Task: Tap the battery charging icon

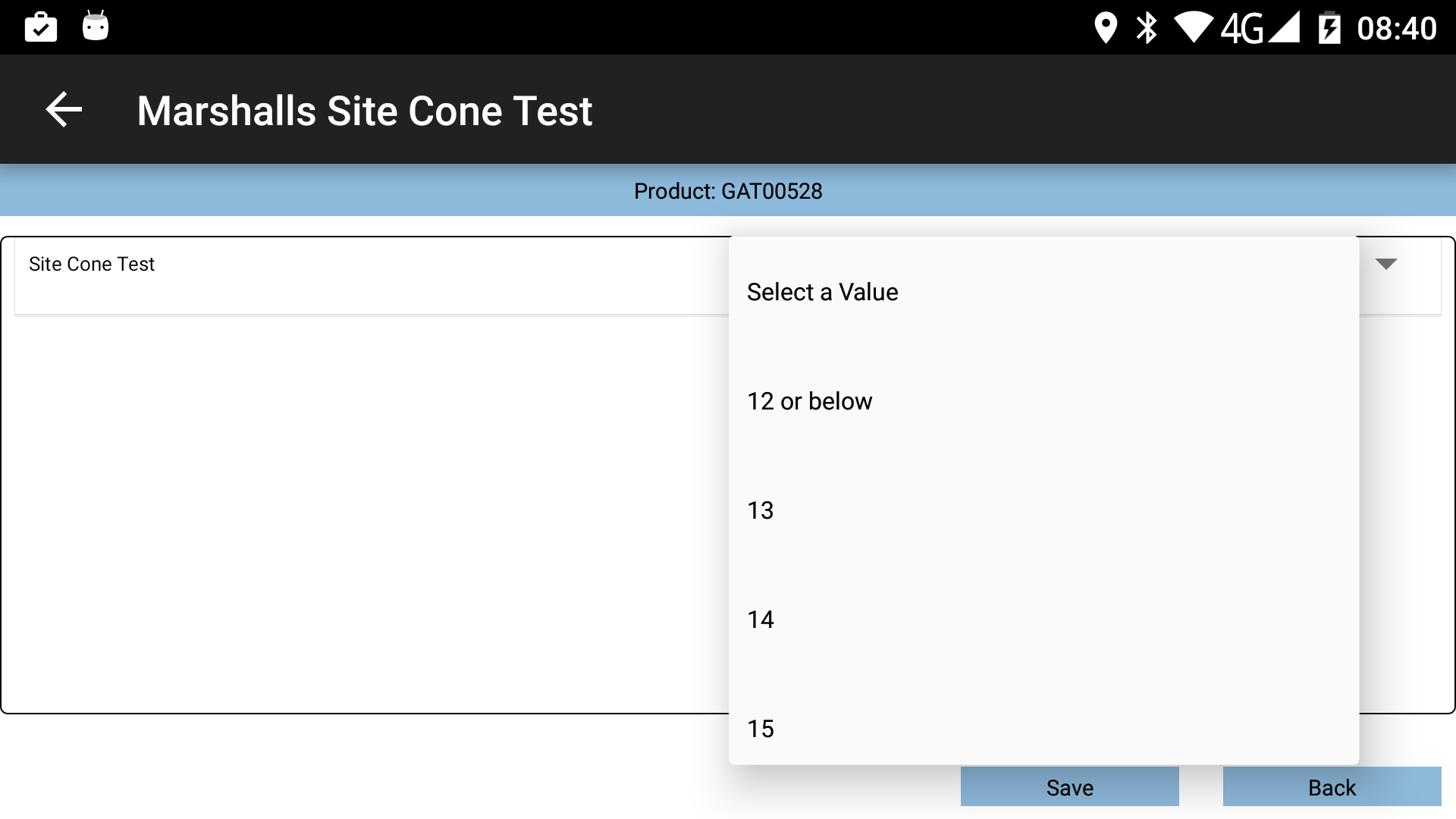Action: [1329, 28]
